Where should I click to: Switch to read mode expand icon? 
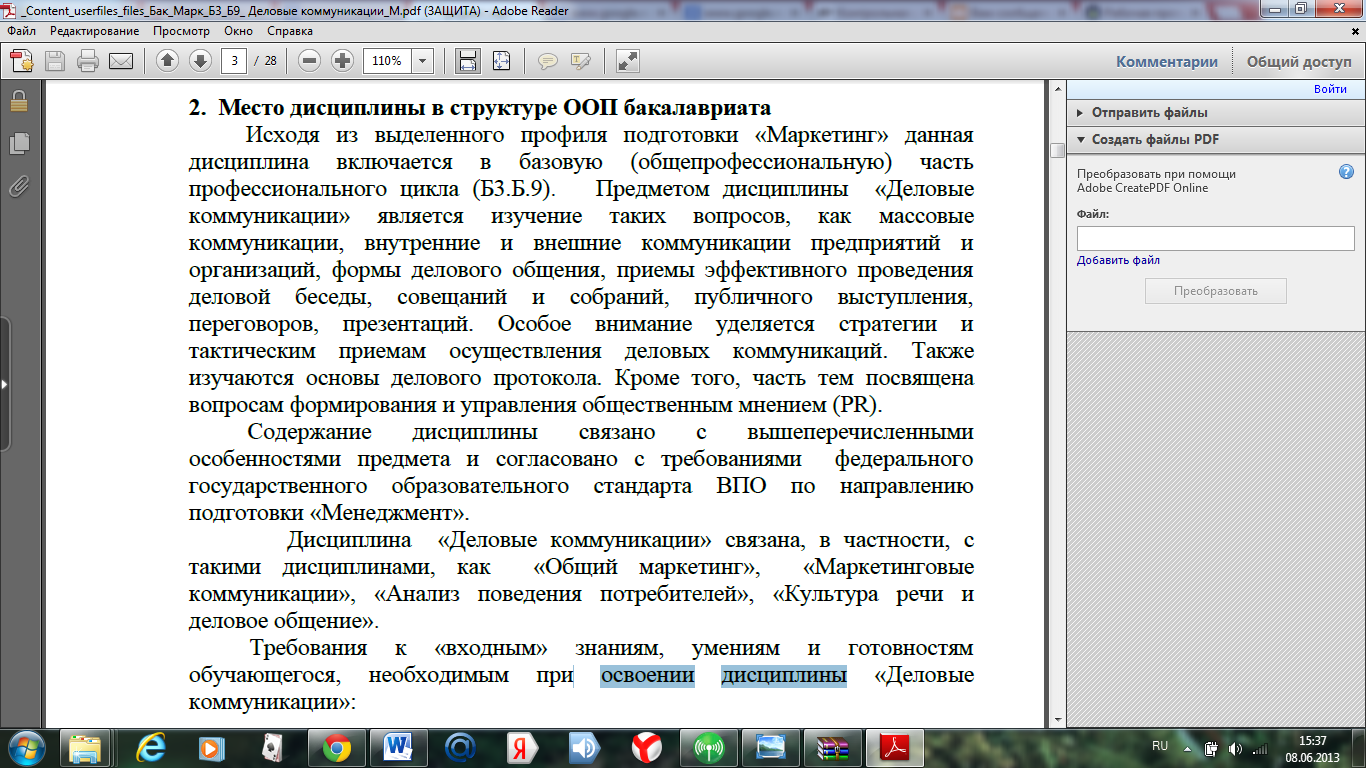[x=627, y=61]
